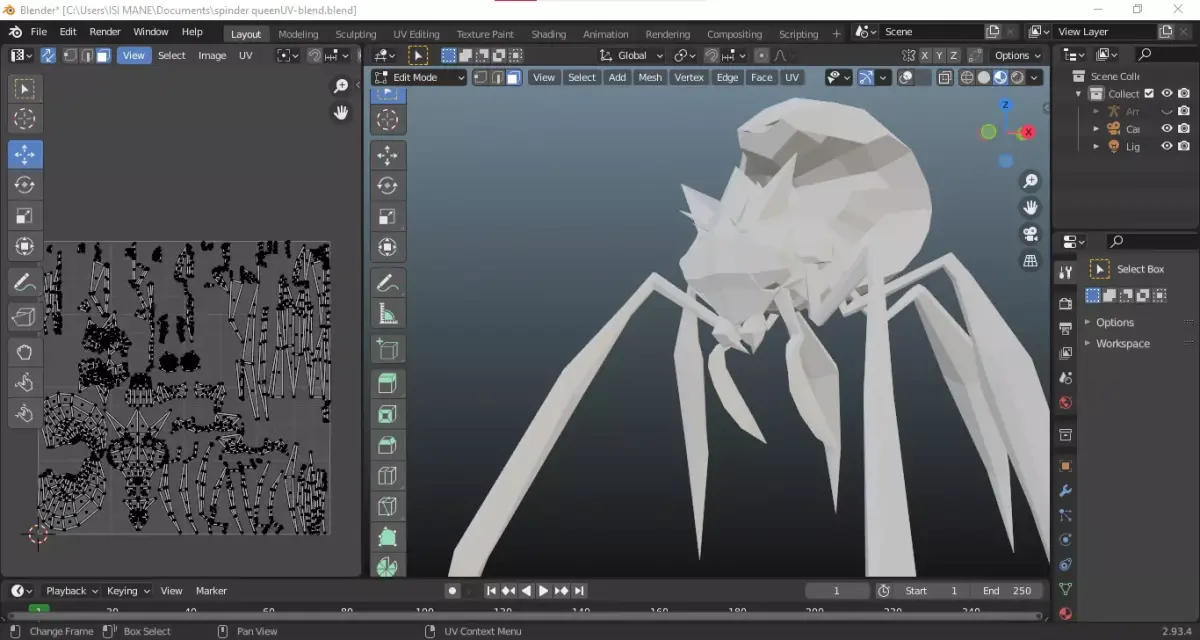Hide the Camera object in outliner
Screen dimensions: 1200x640
pyautogui.click(x=1166, y=128)
